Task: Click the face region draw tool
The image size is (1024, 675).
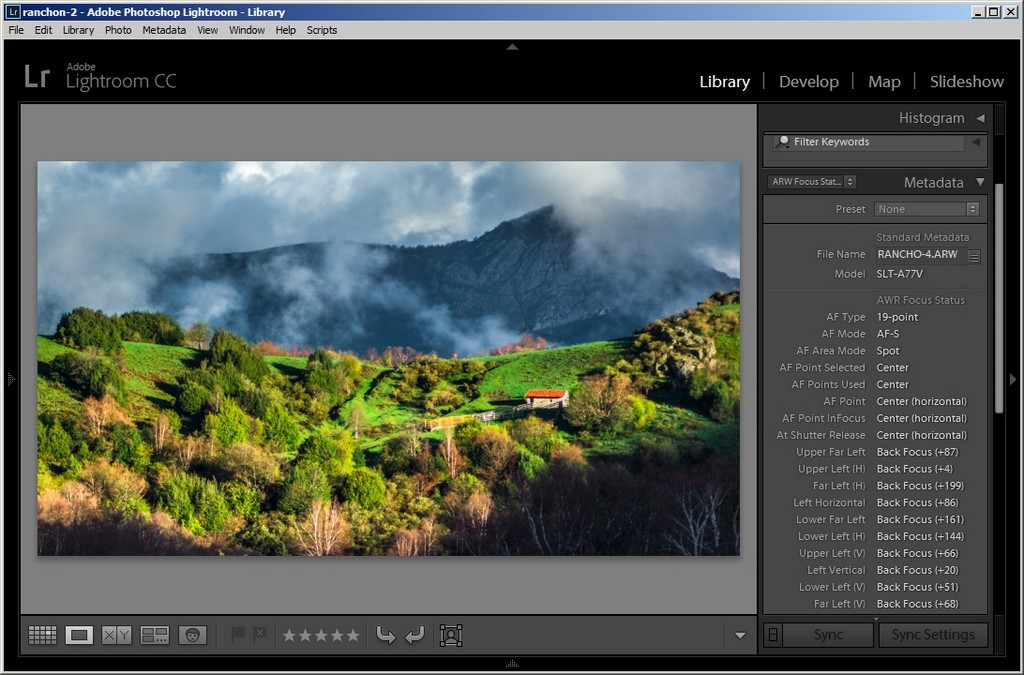Action: click(x=451, y=635)
